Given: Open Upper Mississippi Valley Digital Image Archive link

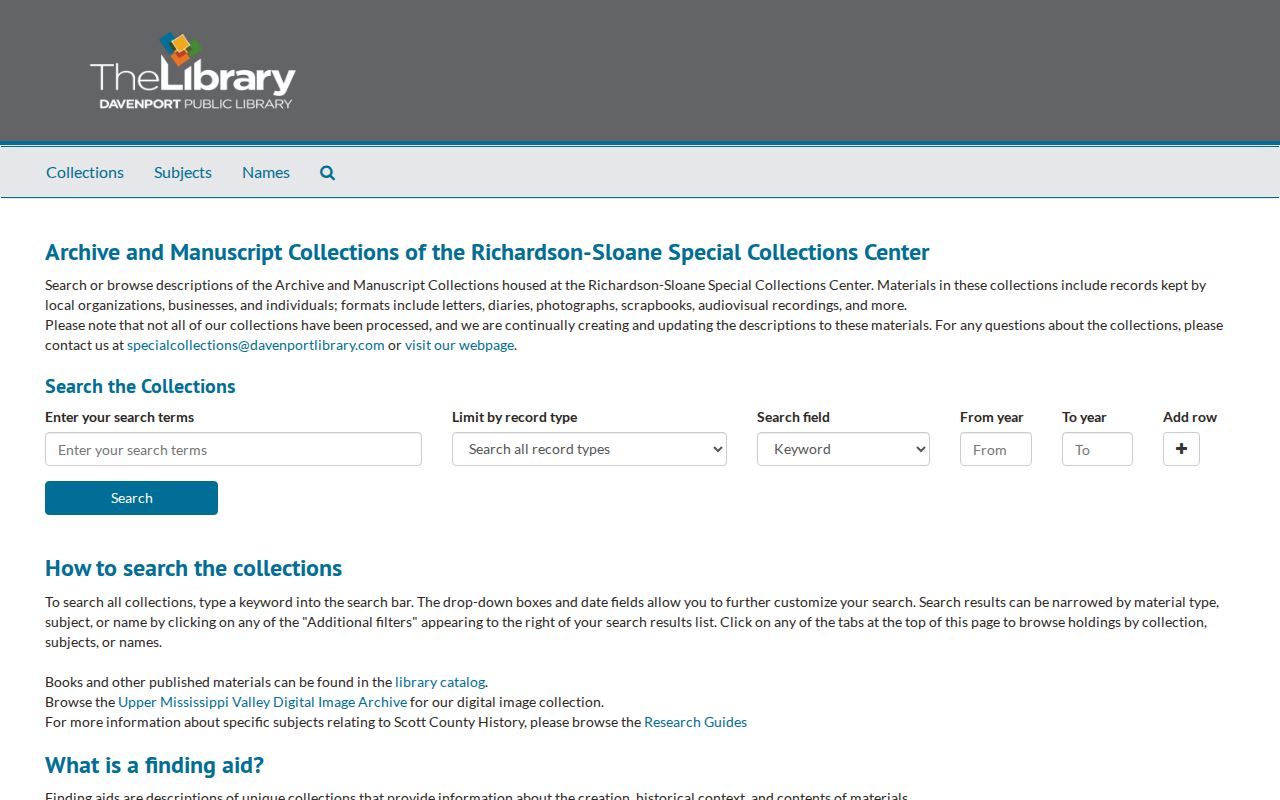Looking at the screenshot, I should click(x=263, y=702).
